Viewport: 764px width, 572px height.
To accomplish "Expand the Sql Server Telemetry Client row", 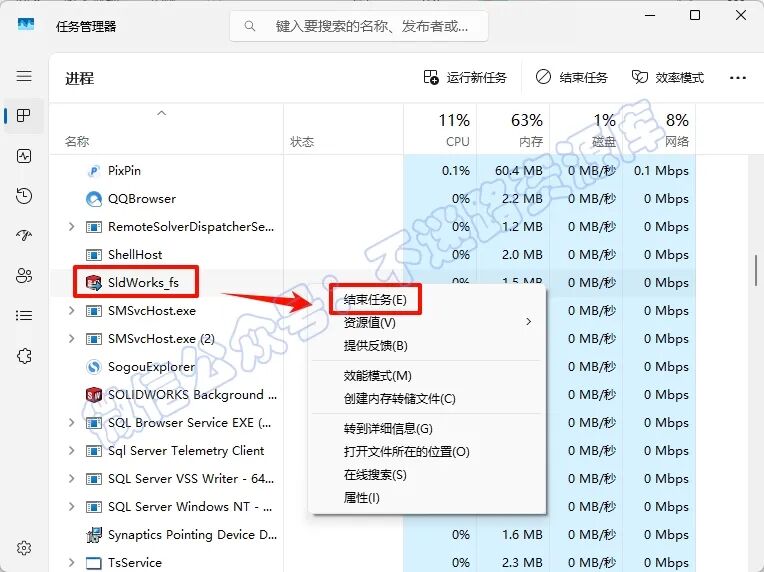I will pos(72,451).
